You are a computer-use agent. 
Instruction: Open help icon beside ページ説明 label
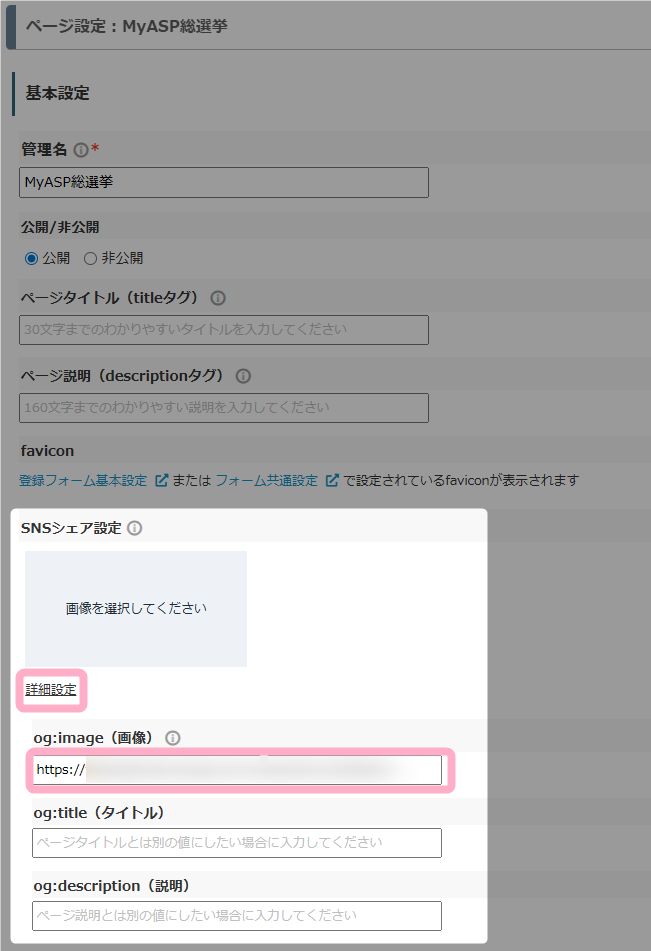243,376
